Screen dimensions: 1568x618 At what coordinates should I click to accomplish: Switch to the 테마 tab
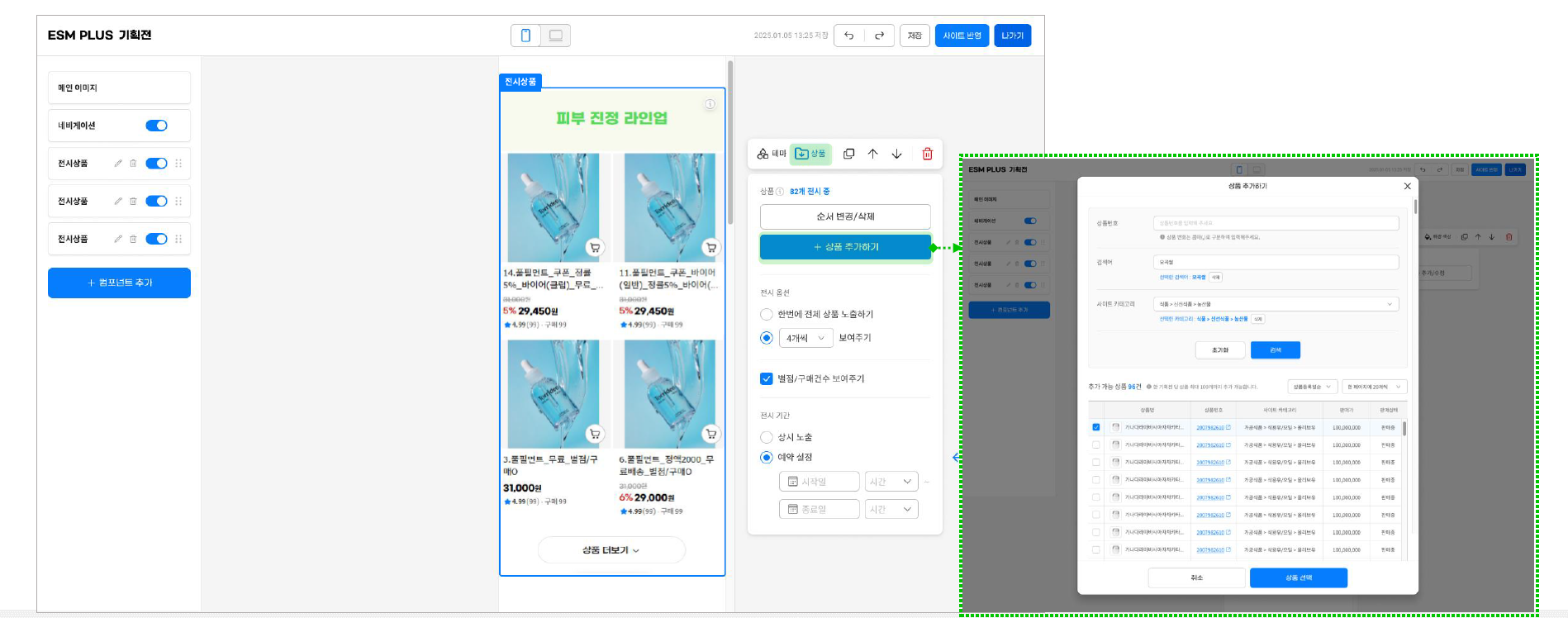[x=772, y=154]
